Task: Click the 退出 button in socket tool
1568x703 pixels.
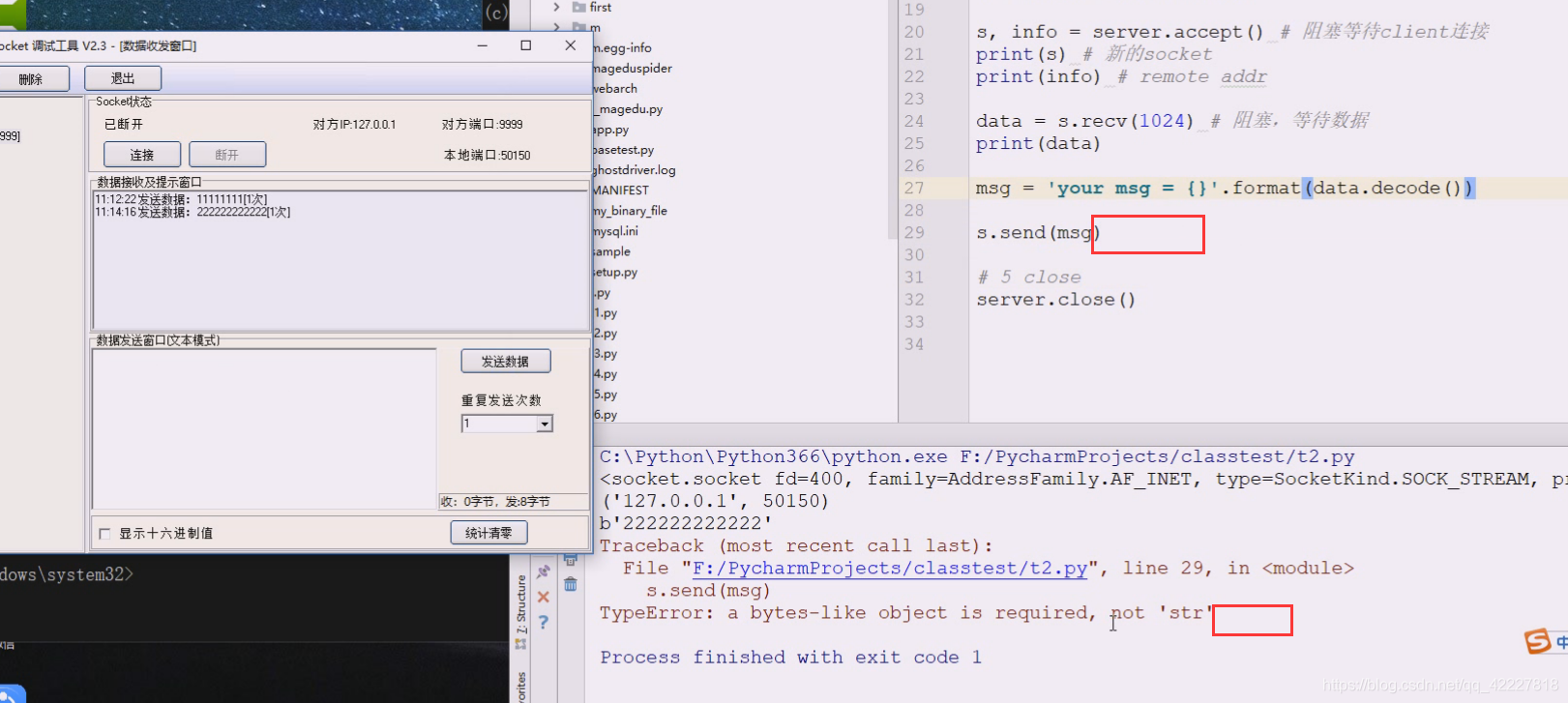Action: 123,78
